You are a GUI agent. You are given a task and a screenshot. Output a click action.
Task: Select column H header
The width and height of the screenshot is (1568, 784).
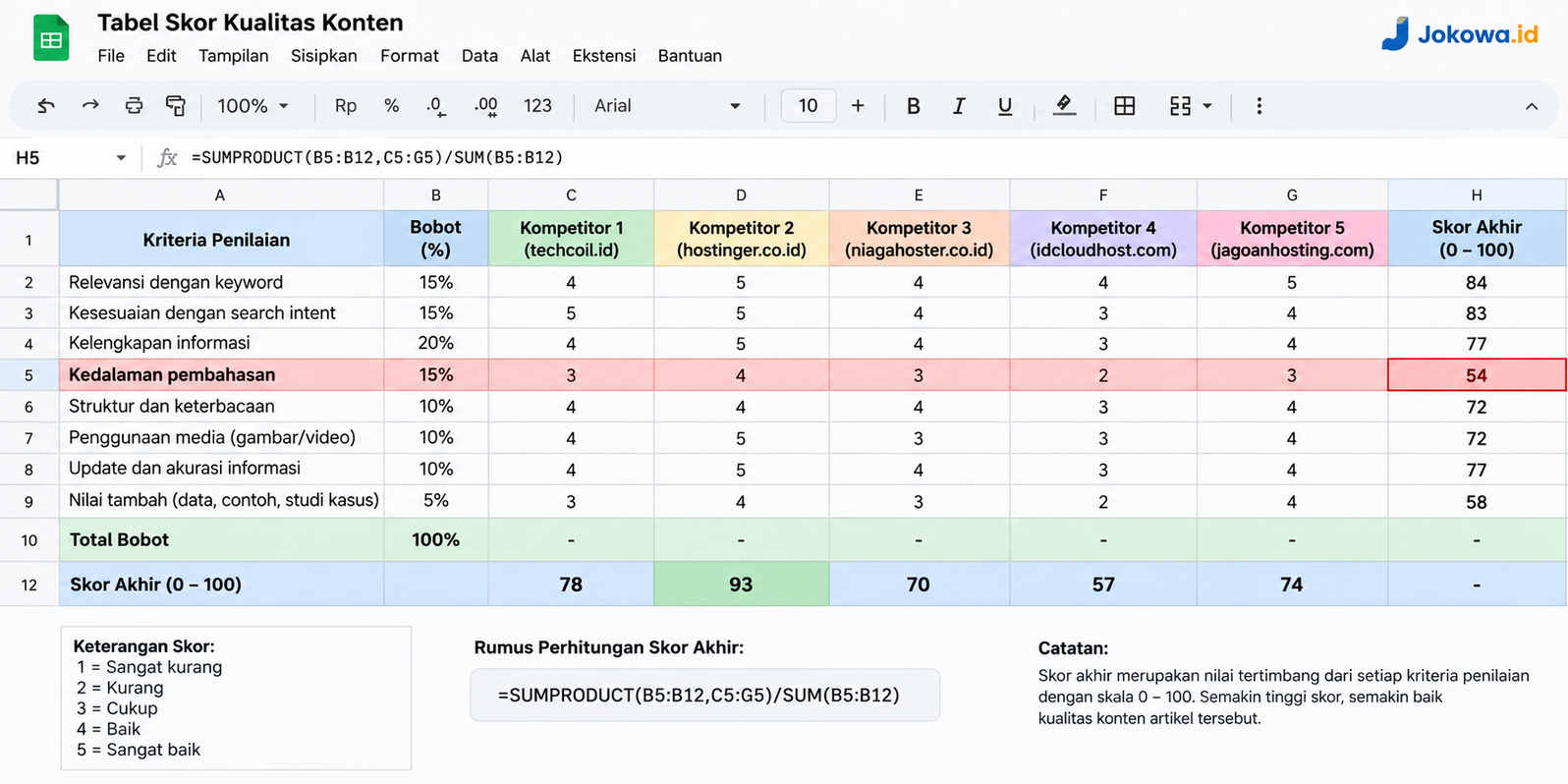pos(1477,196)
